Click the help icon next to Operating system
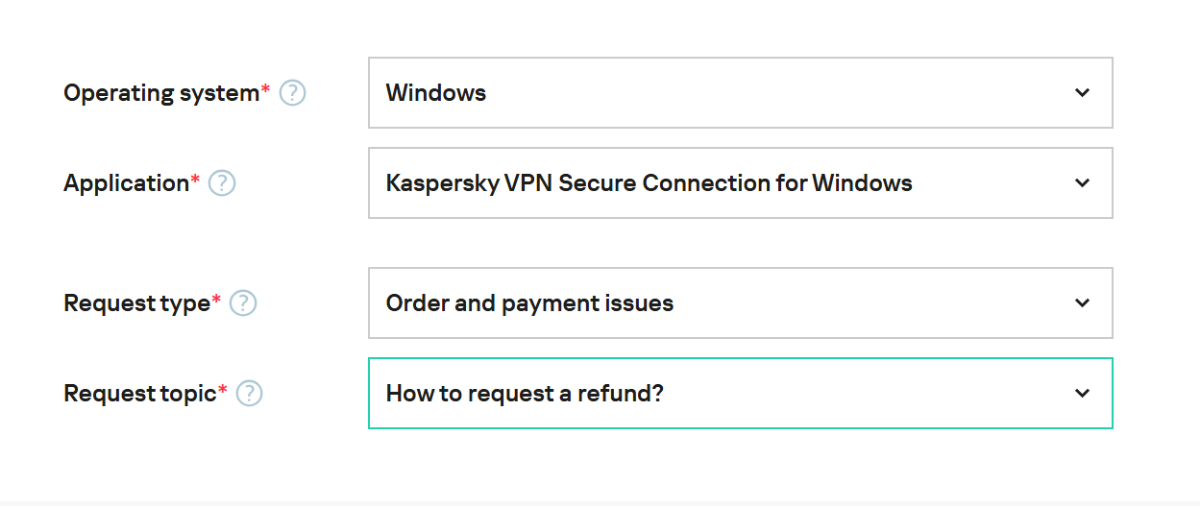Image resolution: width=1200 pixels, height=506 pixels. [x=292, y=93]
